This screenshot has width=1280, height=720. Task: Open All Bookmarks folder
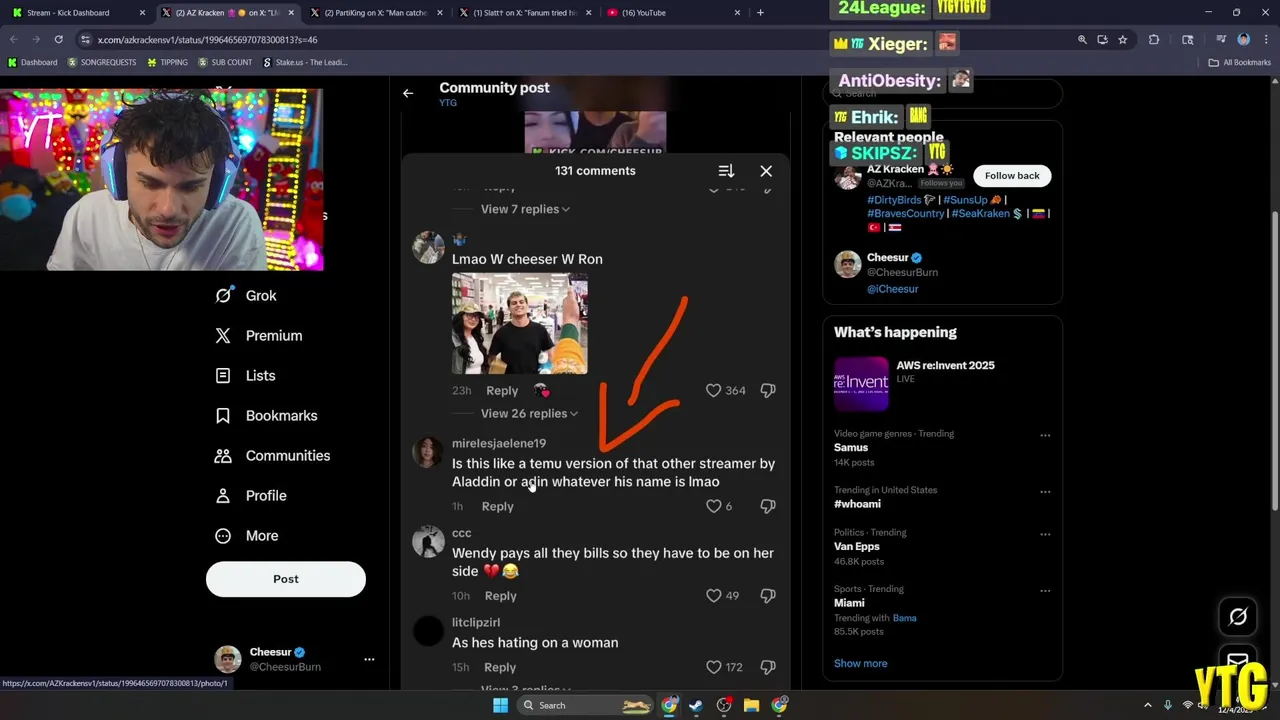pyautogui.click(x=1239, y=62)
